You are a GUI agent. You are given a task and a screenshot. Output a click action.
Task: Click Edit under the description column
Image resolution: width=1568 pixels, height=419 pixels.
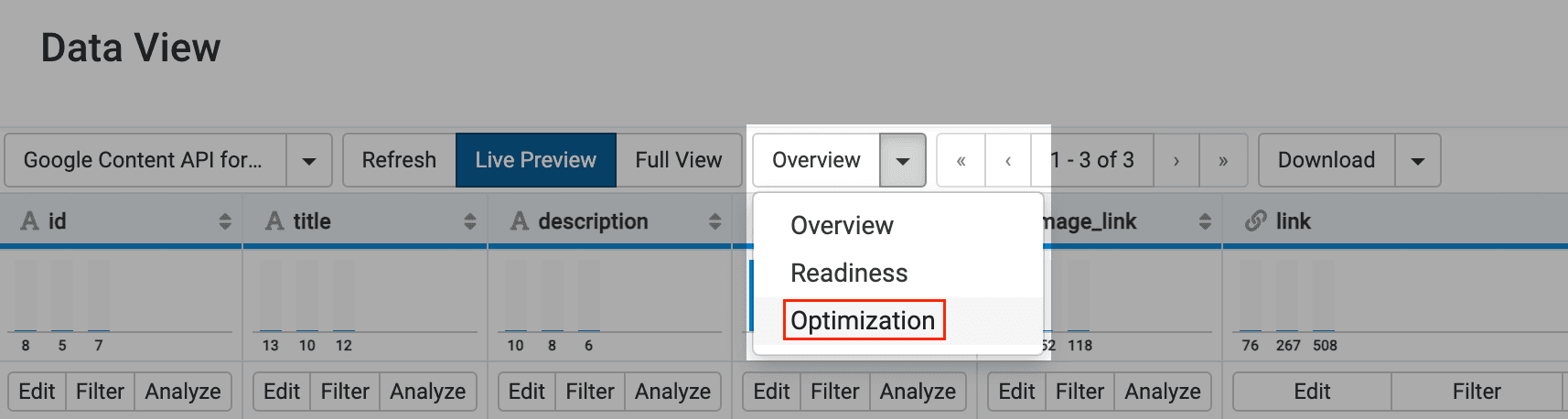click(x=526, y=392)
